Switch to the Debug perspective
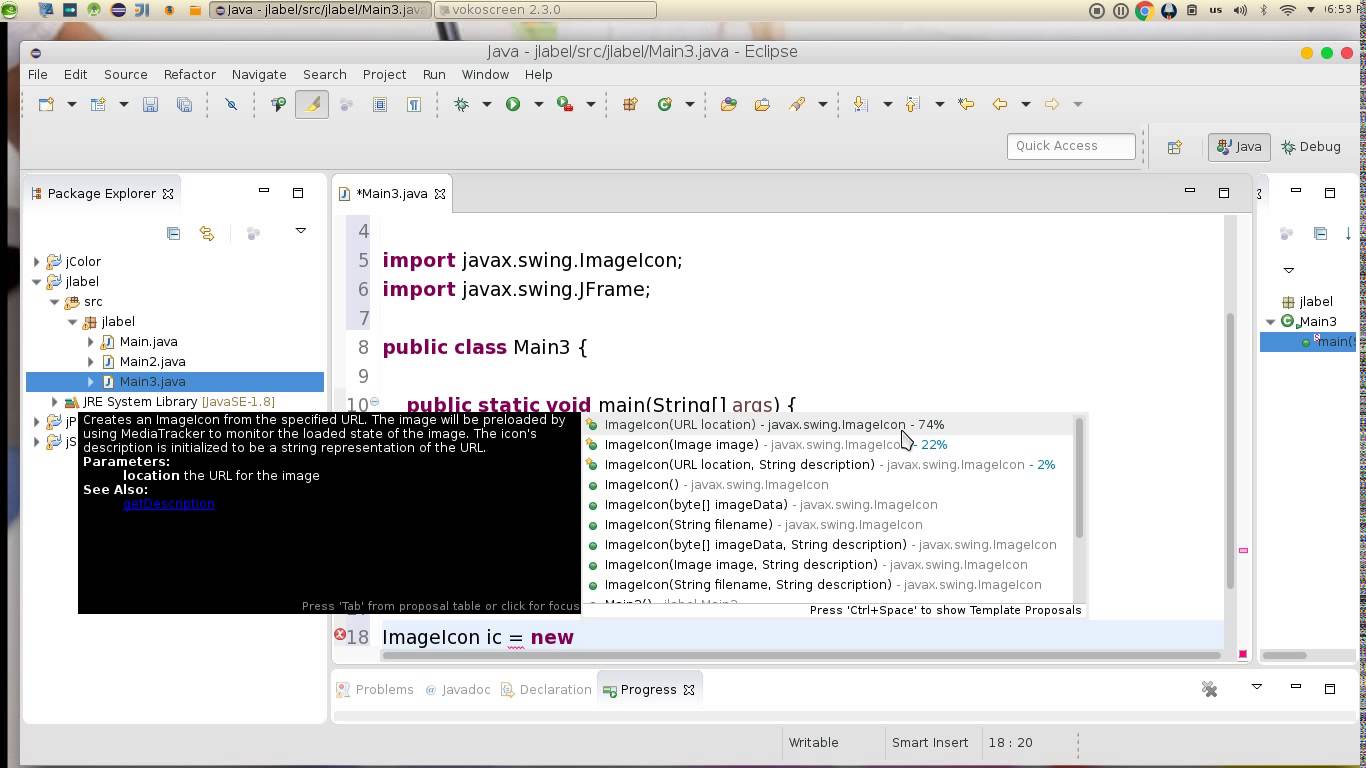This screenshot has width=1366, height=768. (1311, 147)
